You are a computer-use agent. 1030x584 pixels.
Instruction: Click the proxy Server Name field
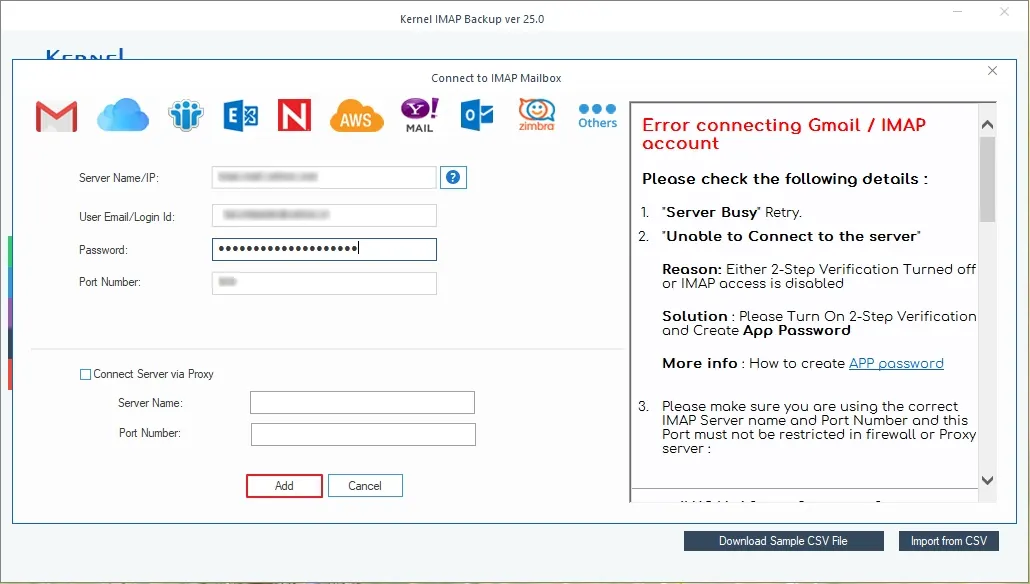(x=362, y=403)
